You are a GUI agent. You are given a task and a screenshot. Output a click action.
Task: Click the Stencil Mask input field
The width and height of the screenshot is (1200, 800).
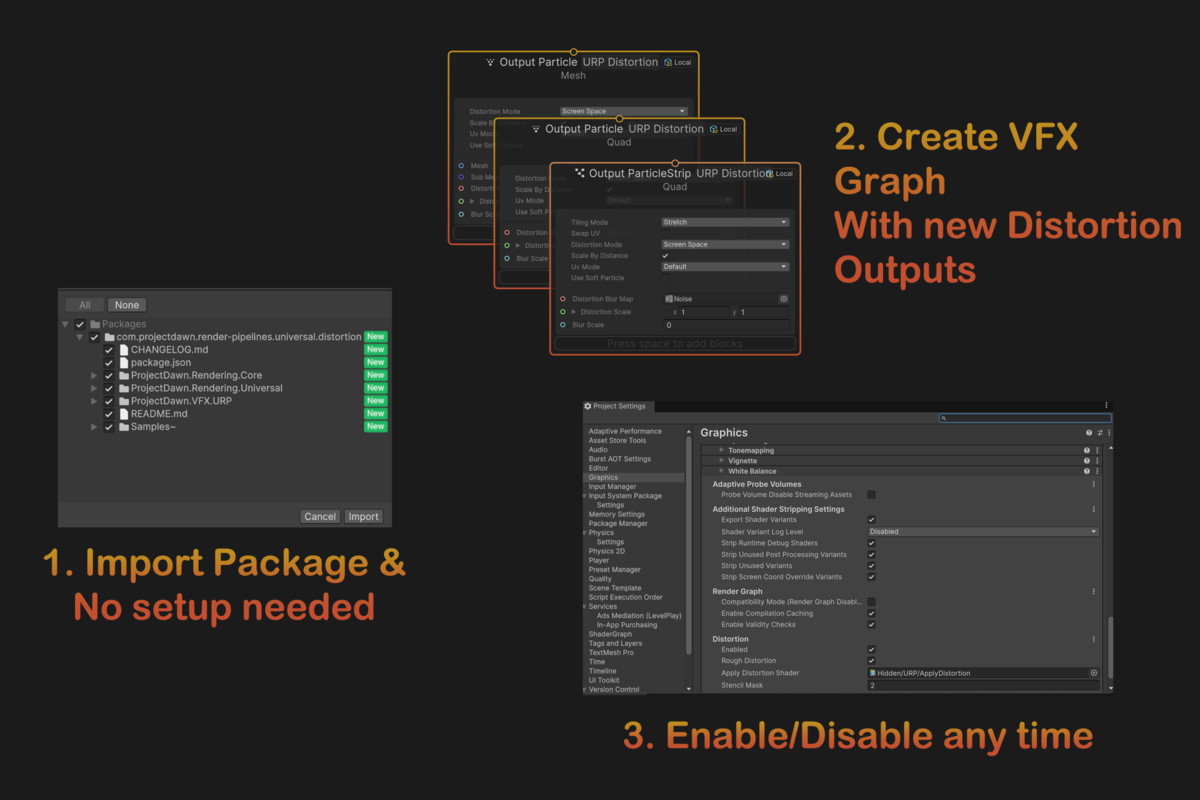[983, 686]
